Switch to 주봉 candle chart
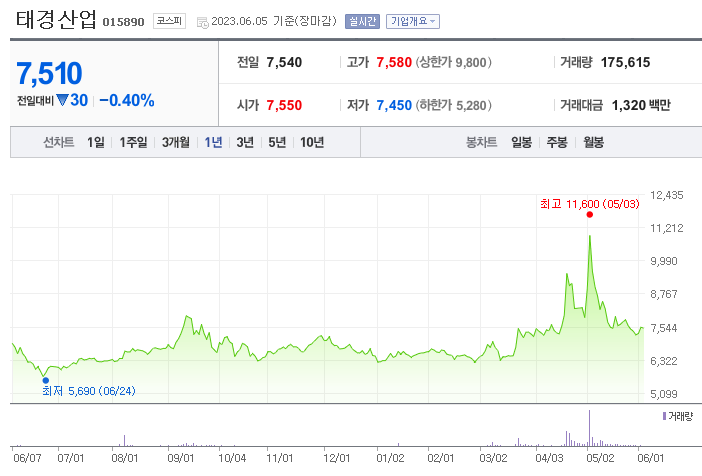This screenshot has width=702, height=476. point(557,142)
